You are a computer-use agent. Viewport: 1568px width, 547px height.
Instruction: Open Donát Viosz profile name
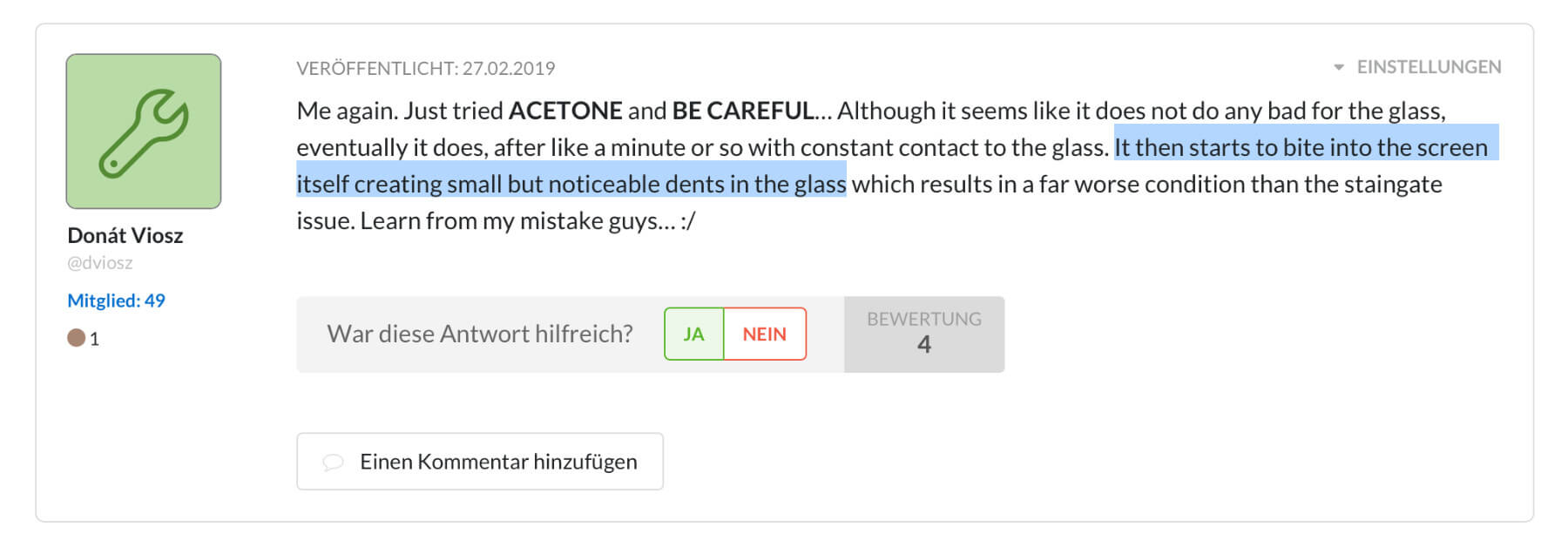click(125, 235)
